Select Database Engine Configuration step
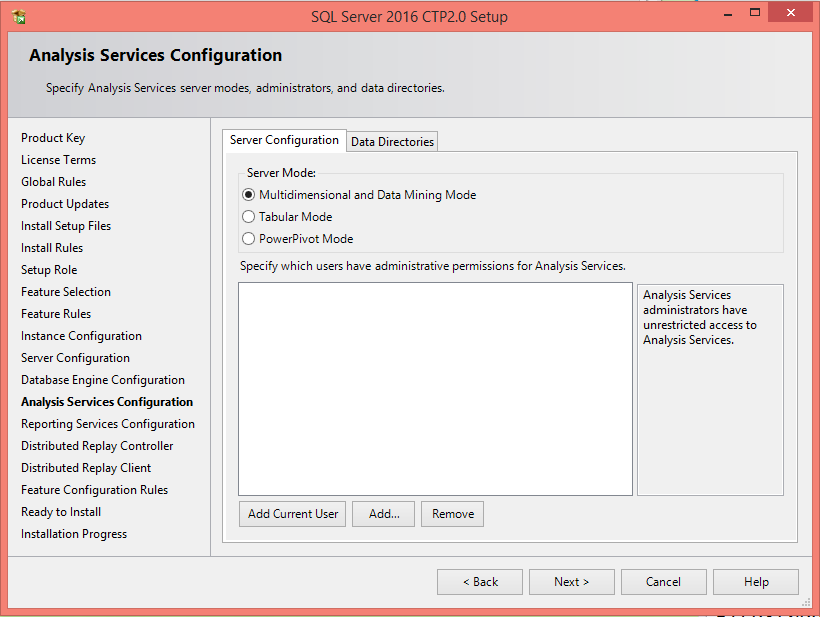This screenshot has width=820, height=617. tap(103, 380)
